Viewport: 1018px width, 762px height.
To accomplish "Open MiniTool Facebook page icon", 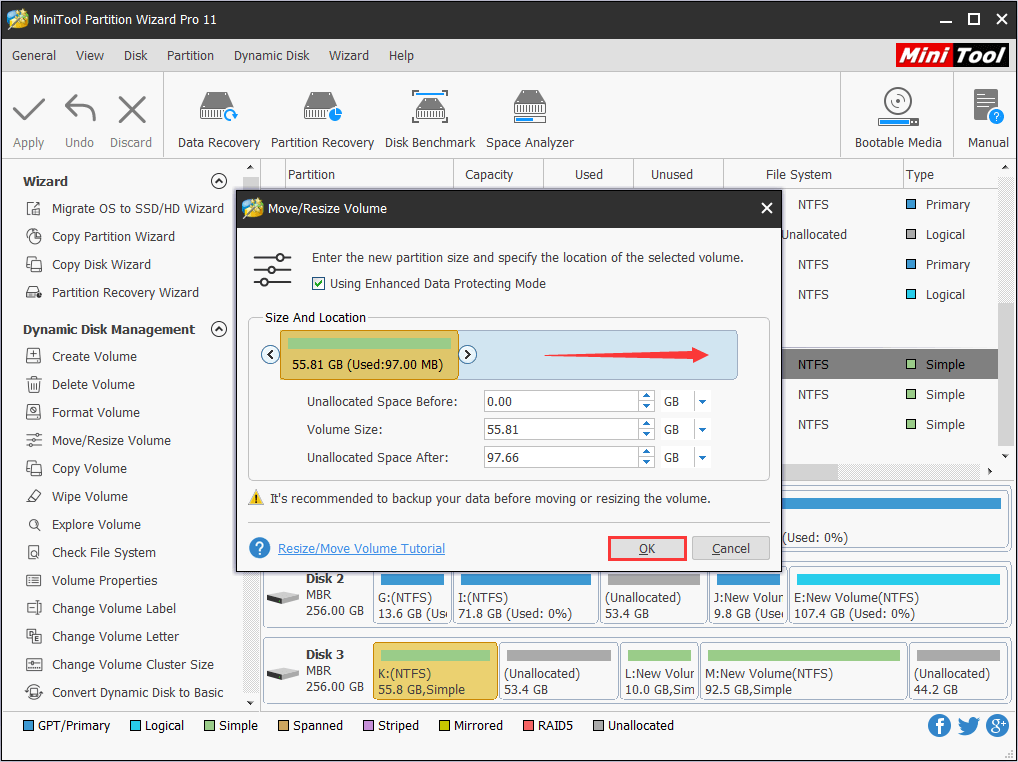I will [939, 725].
